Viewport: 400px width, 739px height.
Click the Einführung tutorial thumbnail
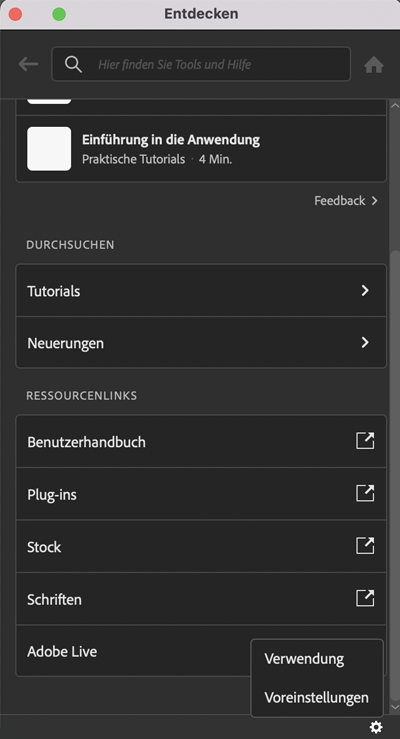pos(49,148)
